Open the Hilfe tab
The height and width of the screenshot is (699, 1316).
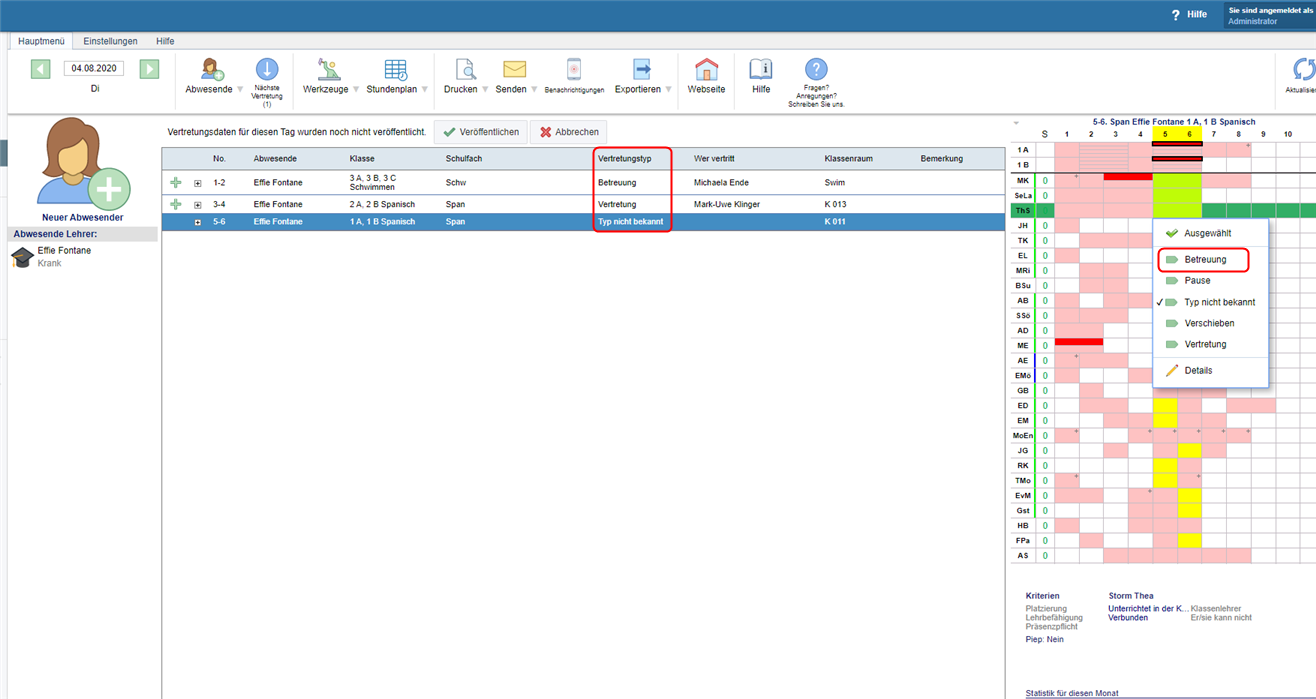tap(165, 41)
